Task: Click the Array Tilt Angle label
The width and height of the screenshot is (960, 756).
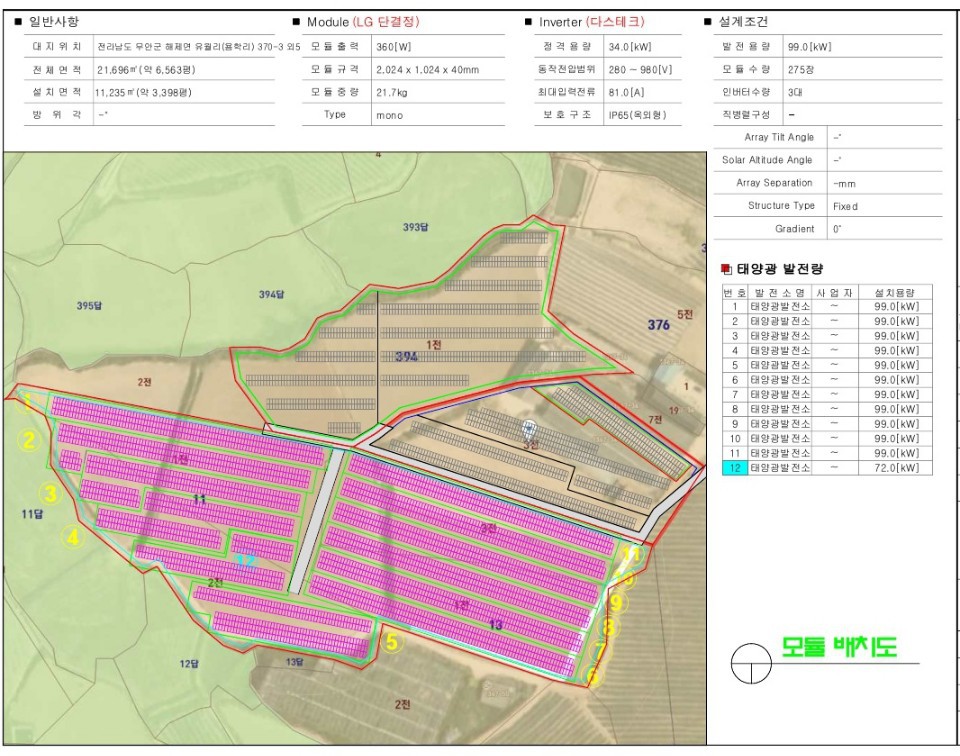Action: (x=779, y=137)
